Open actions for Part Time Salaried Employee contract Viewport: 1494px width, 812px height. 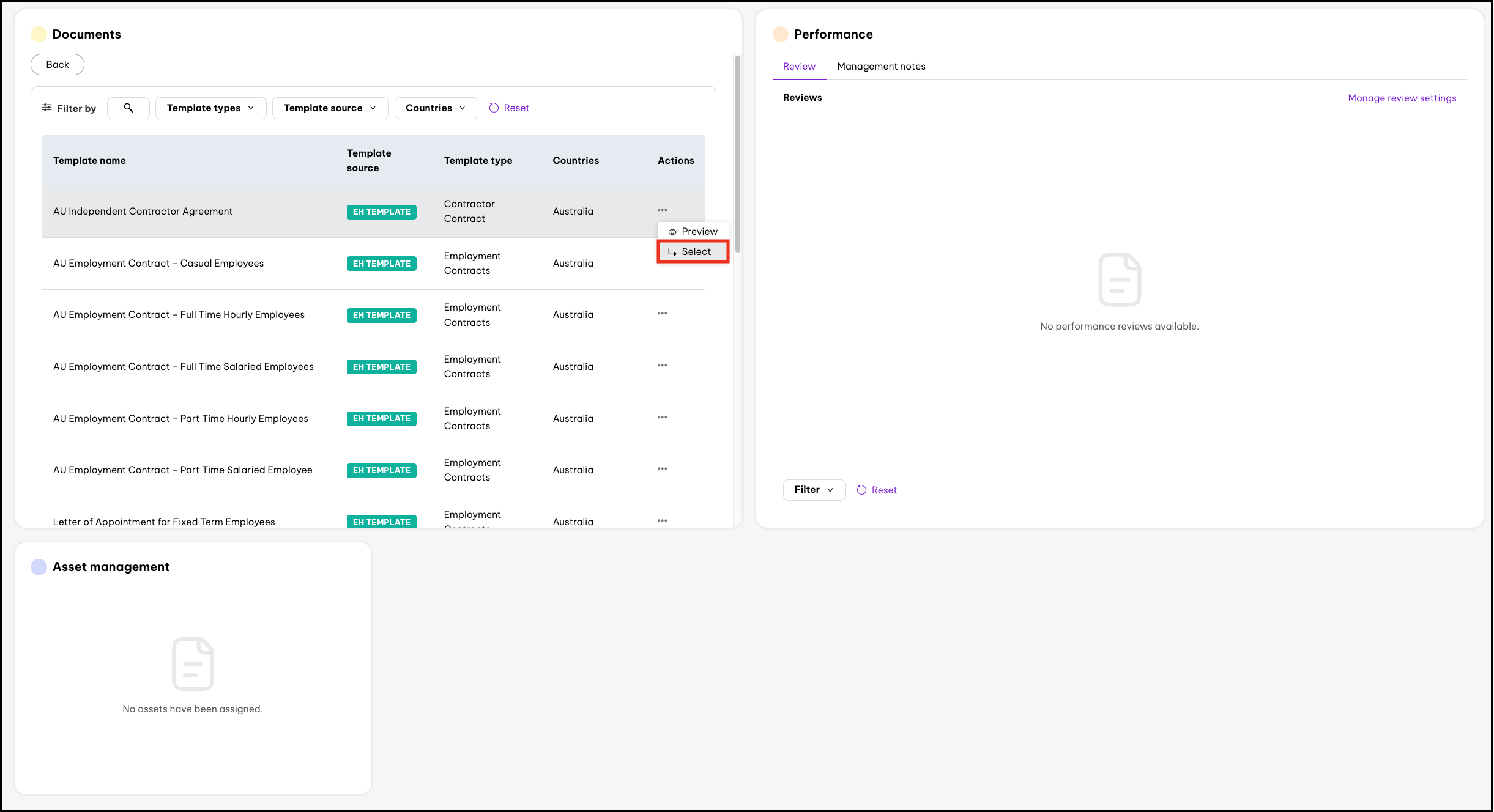click(x=662, y=469)
